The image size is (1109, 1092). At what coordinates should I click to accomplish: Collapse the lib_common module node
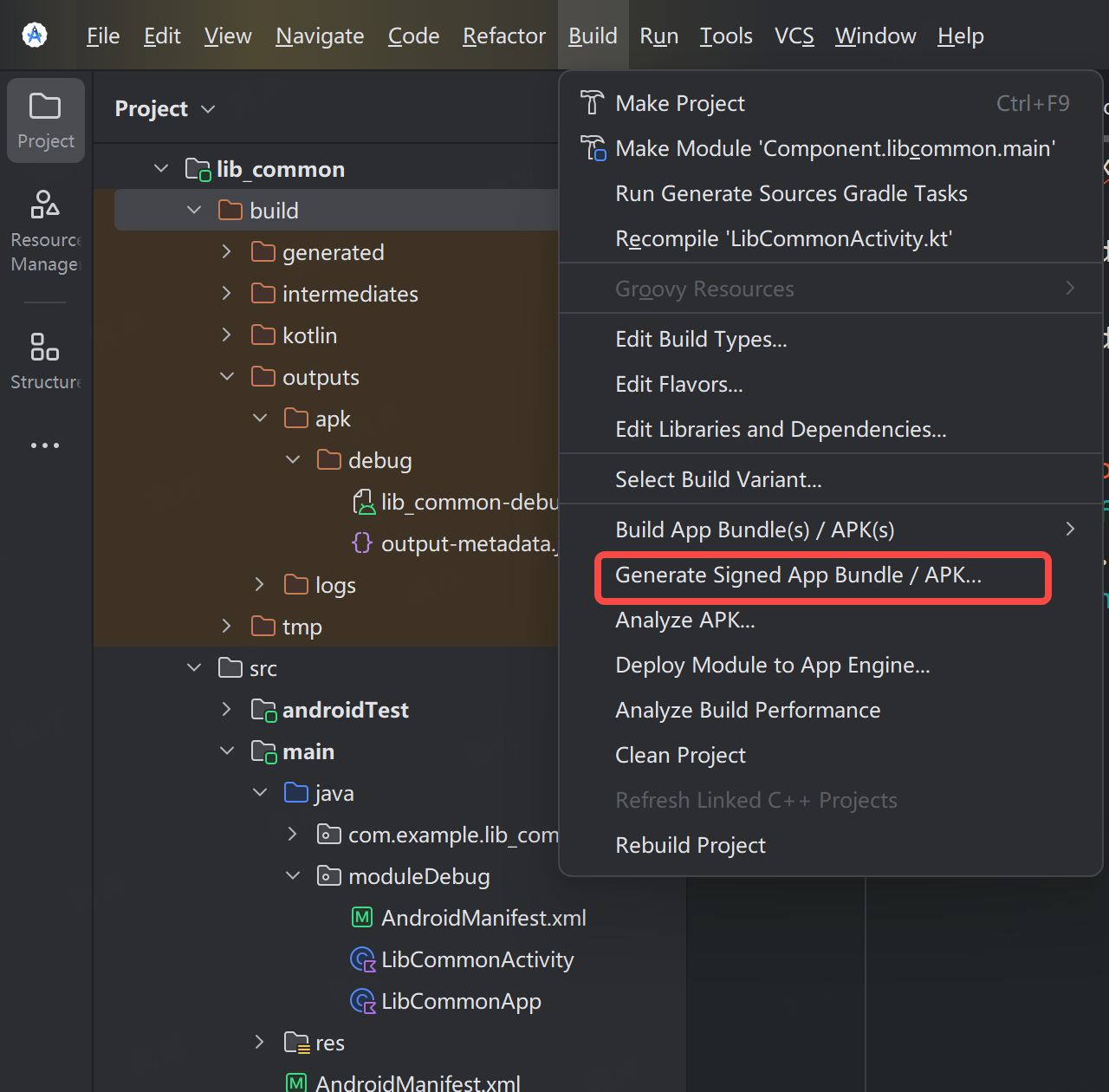tap(161, 168)
